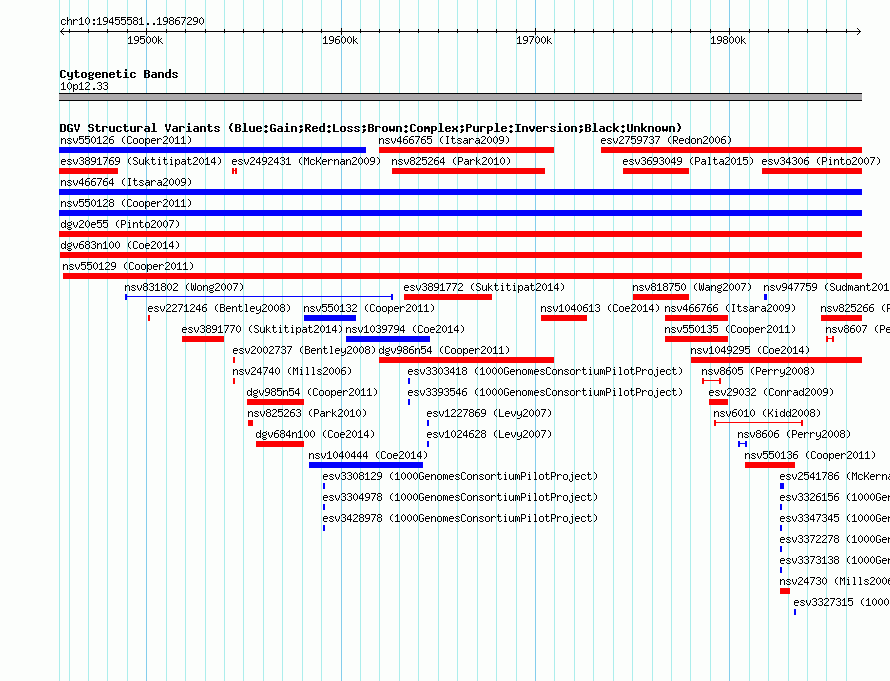890x681 pixels.
Task: Click the nsv8606 (Perry2008) label
Action: (x=794, y=434)
